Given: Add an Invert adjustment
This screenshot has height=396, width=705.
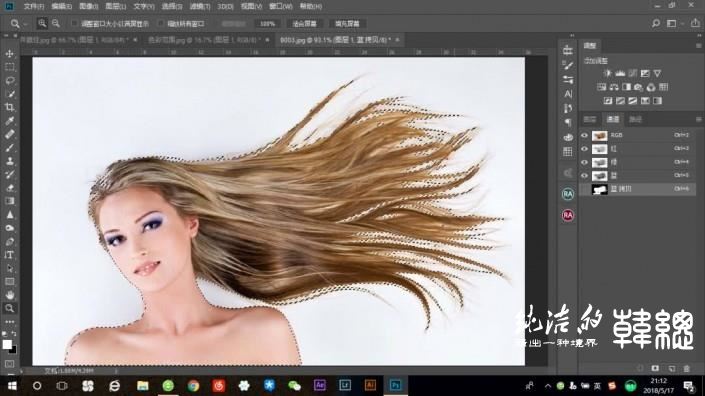Looking at the screenshot, I should [608, 101].
